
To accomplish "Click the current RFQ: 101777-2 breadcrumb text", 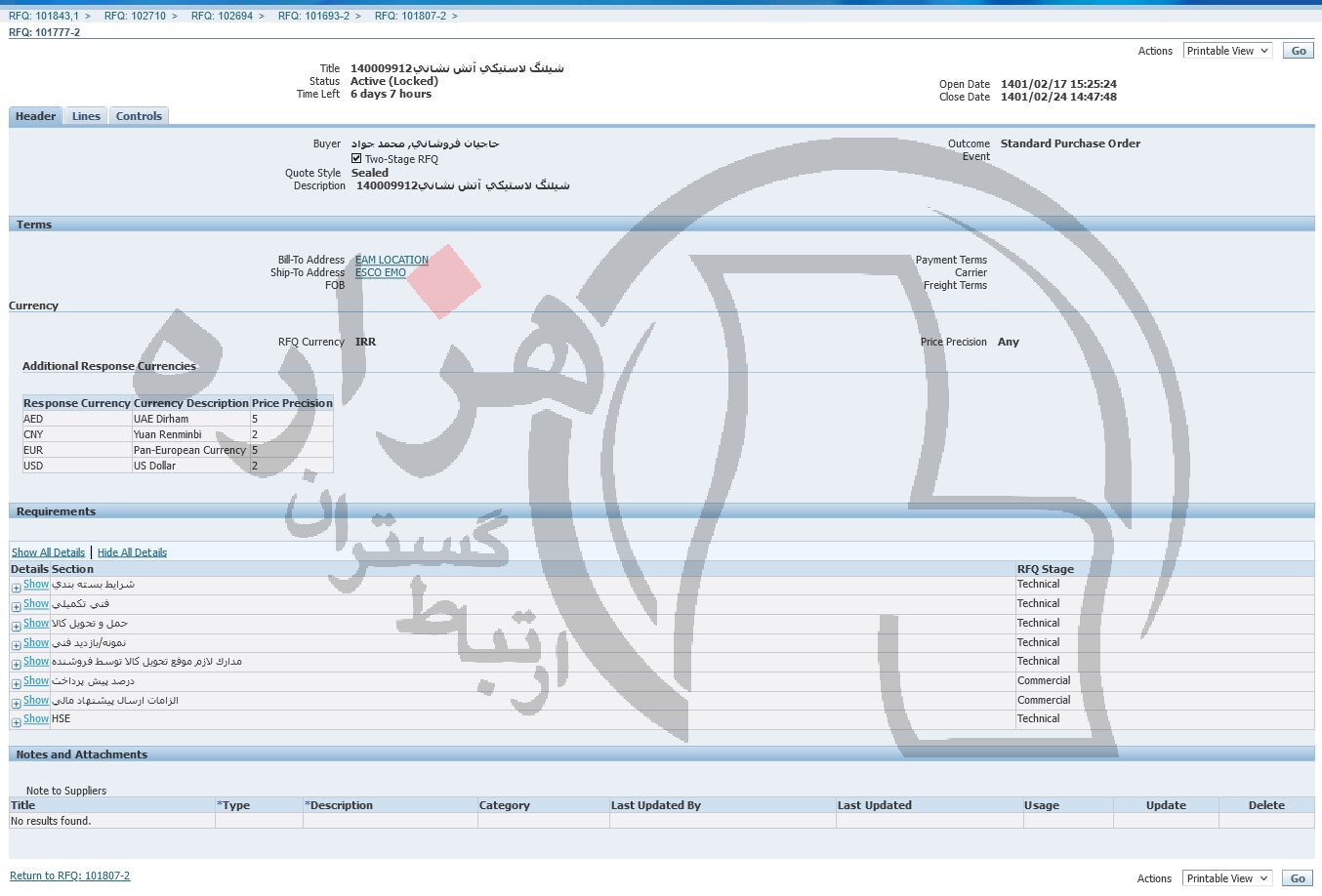I will (x=45, y=32).
